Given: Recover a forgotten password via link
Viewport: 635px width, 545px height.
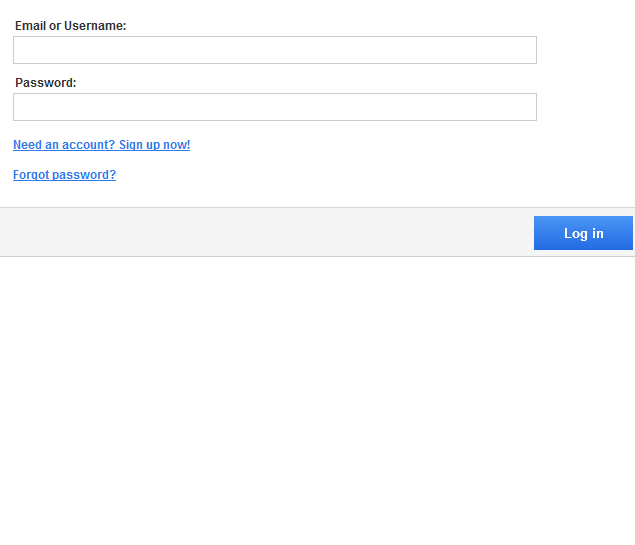Looking at the screenshot, I should [64, 175].
